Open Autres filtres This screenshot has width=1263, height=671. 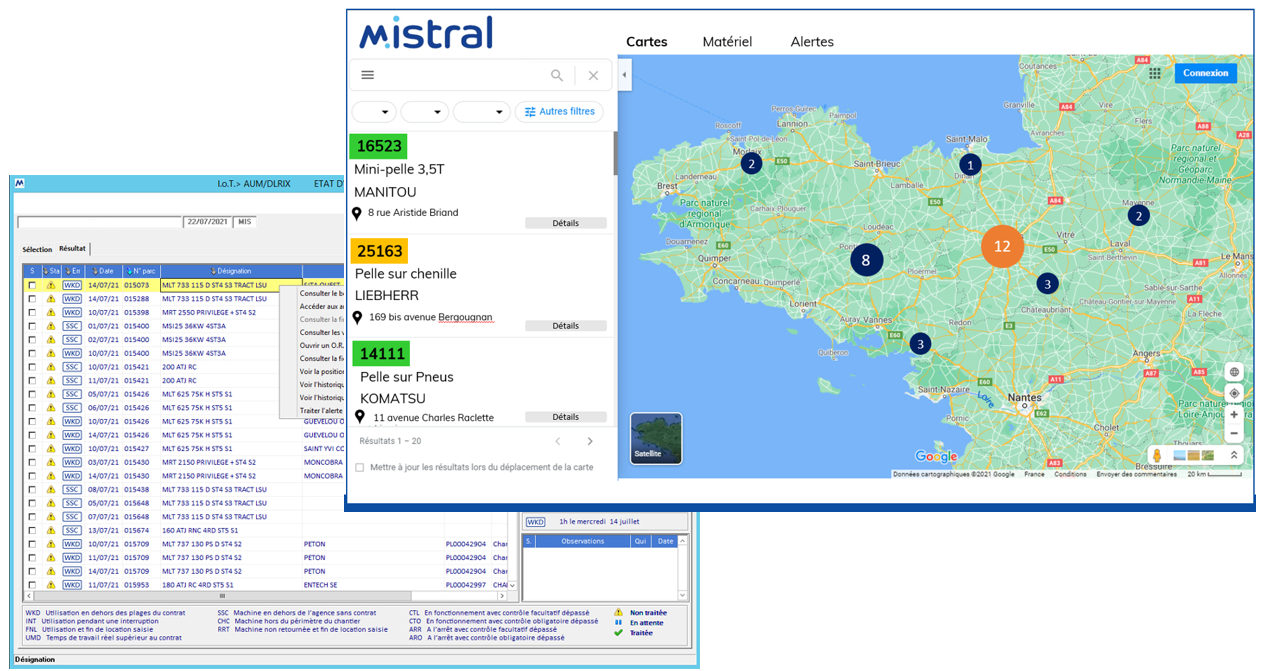coord(560,112)
